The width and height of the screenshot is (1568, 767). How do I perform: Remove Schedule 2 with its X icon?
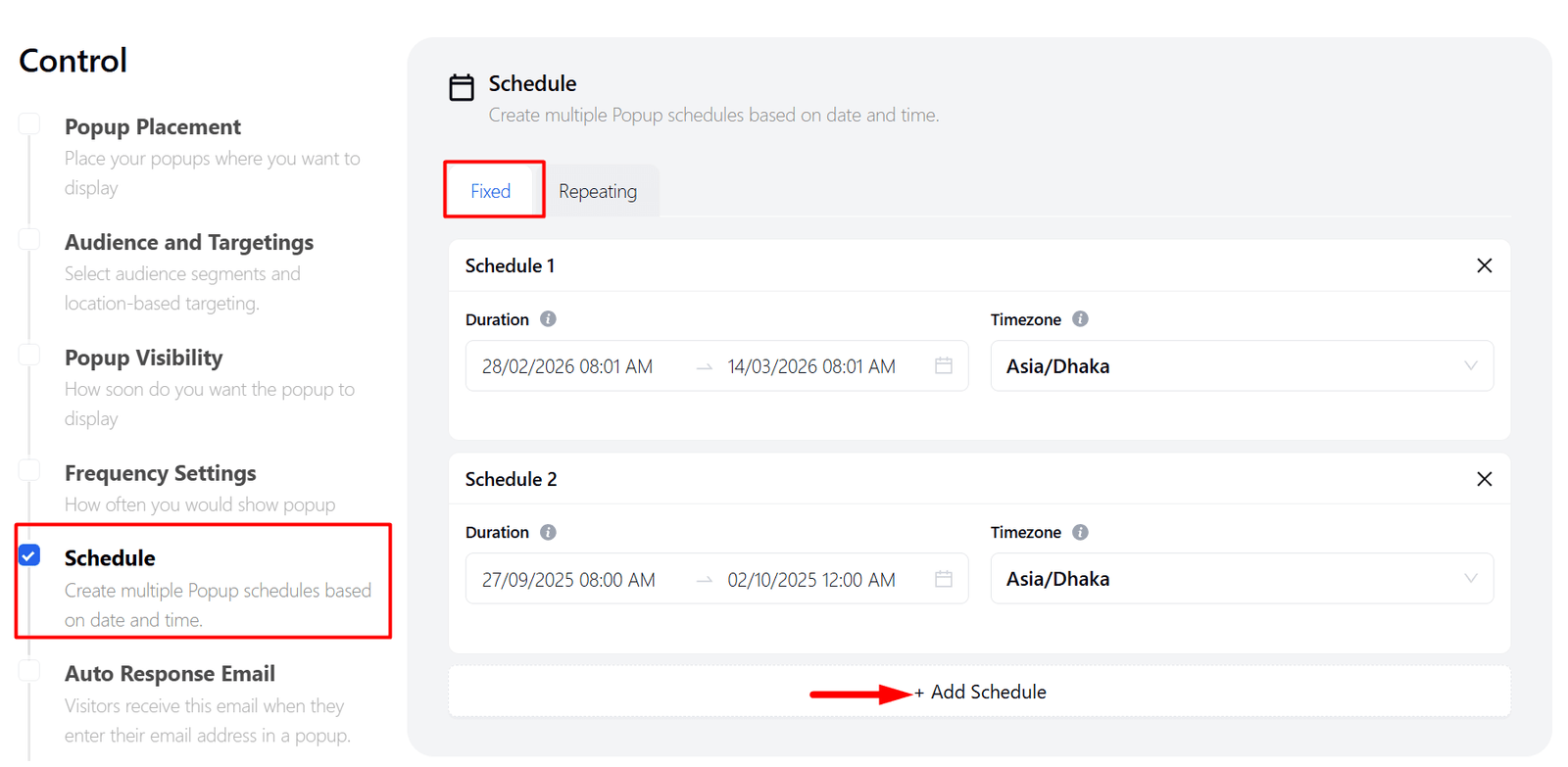(1484, 479)
